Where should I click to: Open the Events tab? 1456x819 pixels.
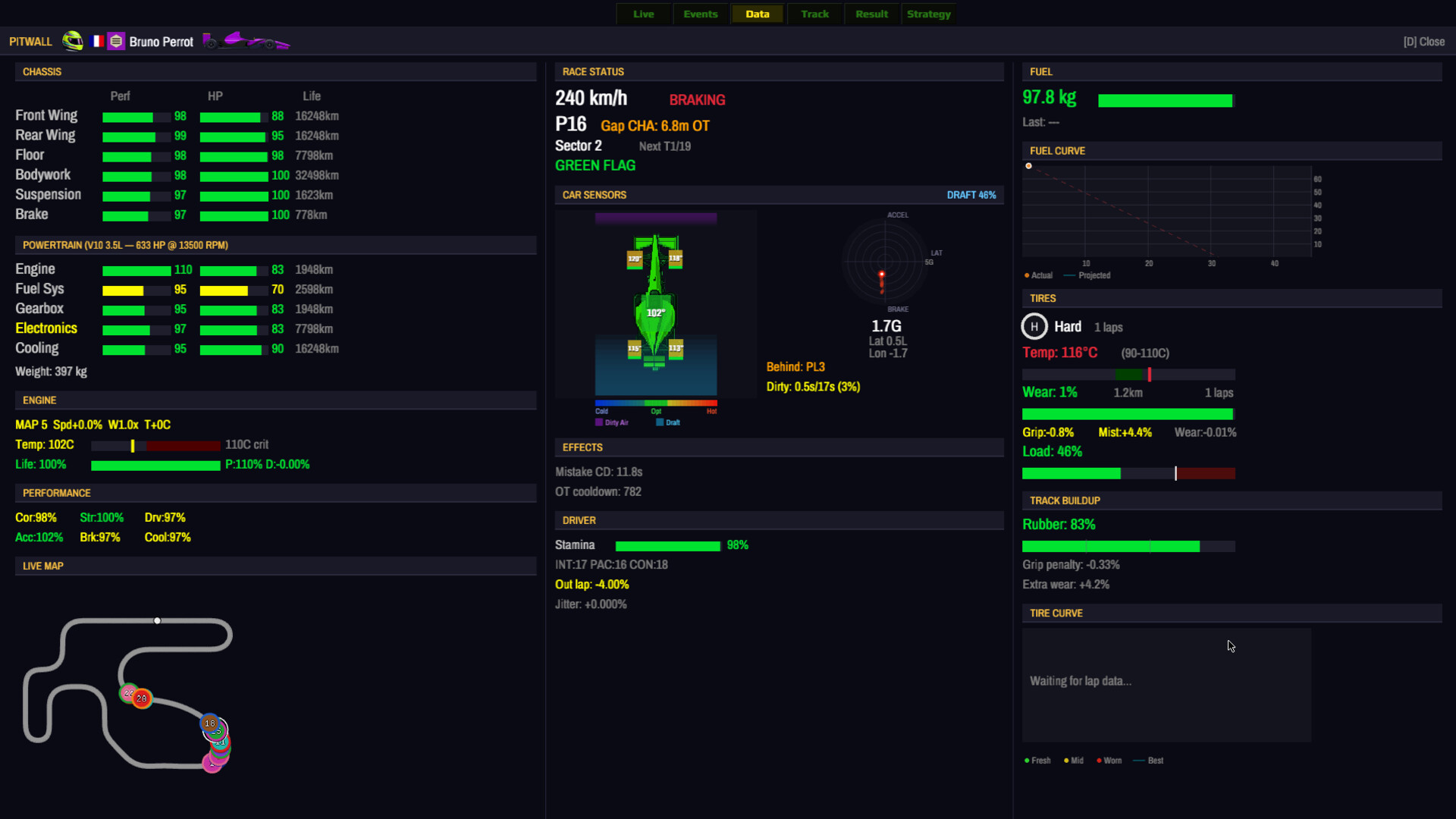tap(700, 14)
